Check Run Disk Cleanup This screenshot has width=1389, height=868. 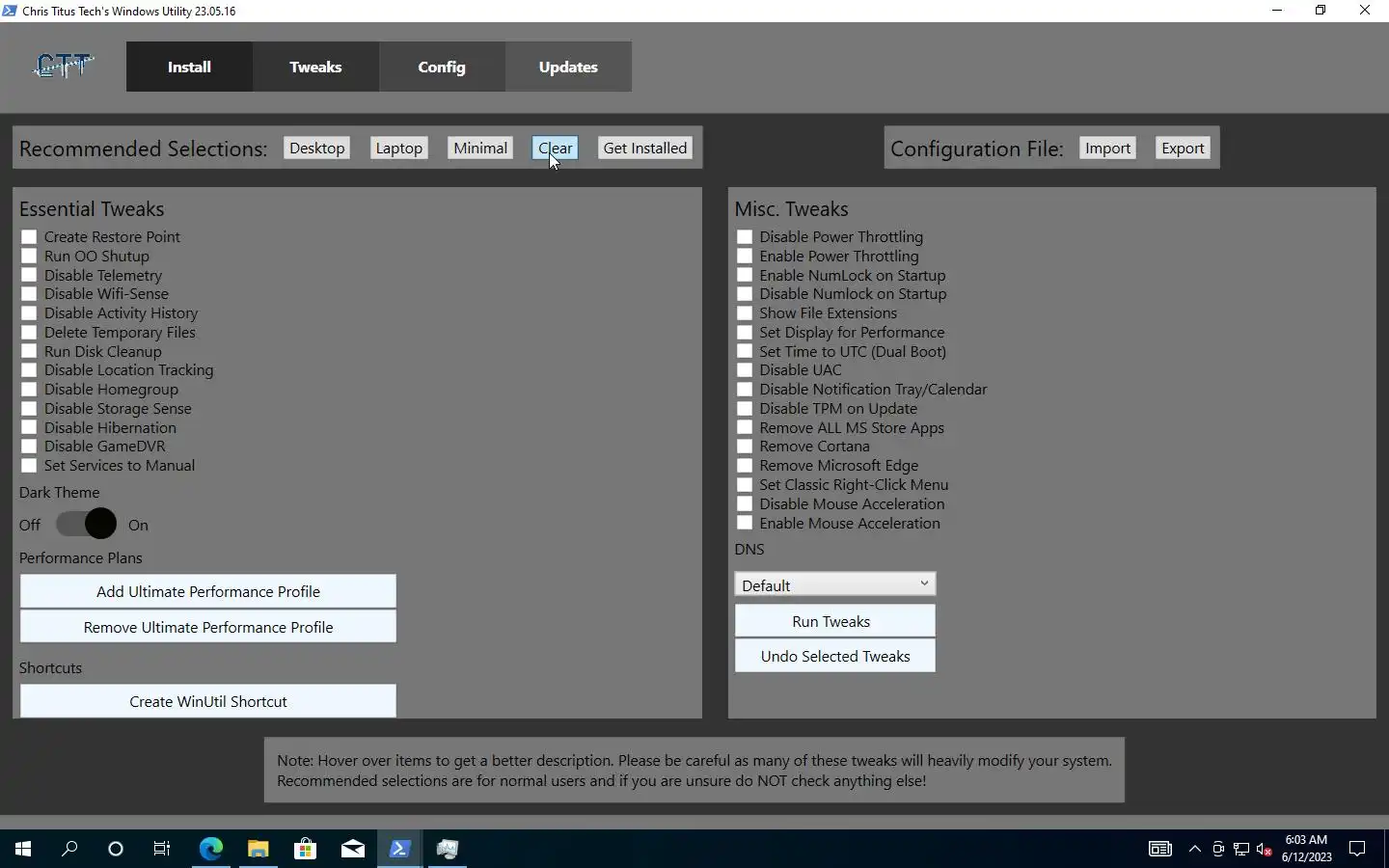(29, 351)
